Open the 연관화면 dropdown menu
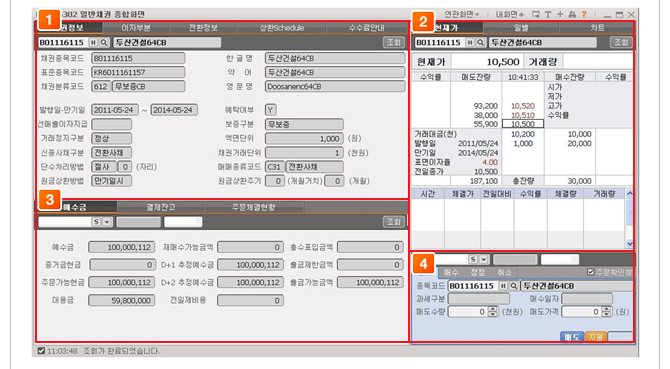This screenshot has height=369, width=670. tap(462, 15)
